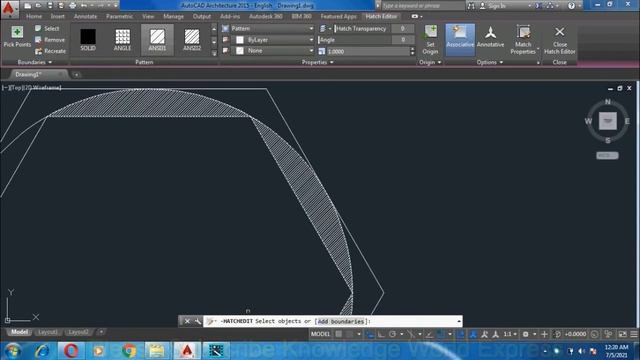Open the Manage ribbon tab
Screen dimensions: 640x360
(173, 16)
